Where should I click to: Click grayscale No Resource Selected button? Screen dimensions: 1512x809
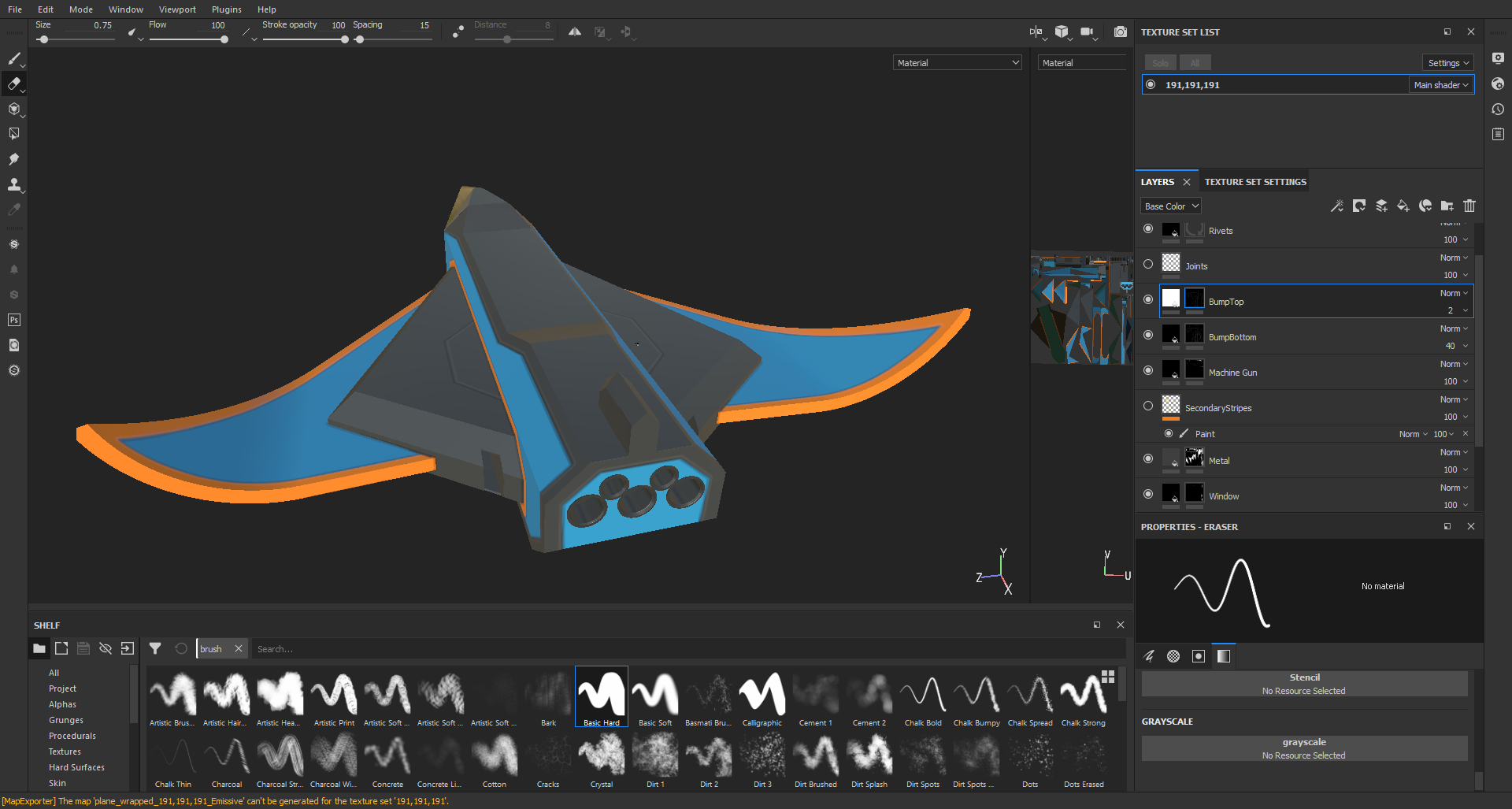pos(1304,748)
